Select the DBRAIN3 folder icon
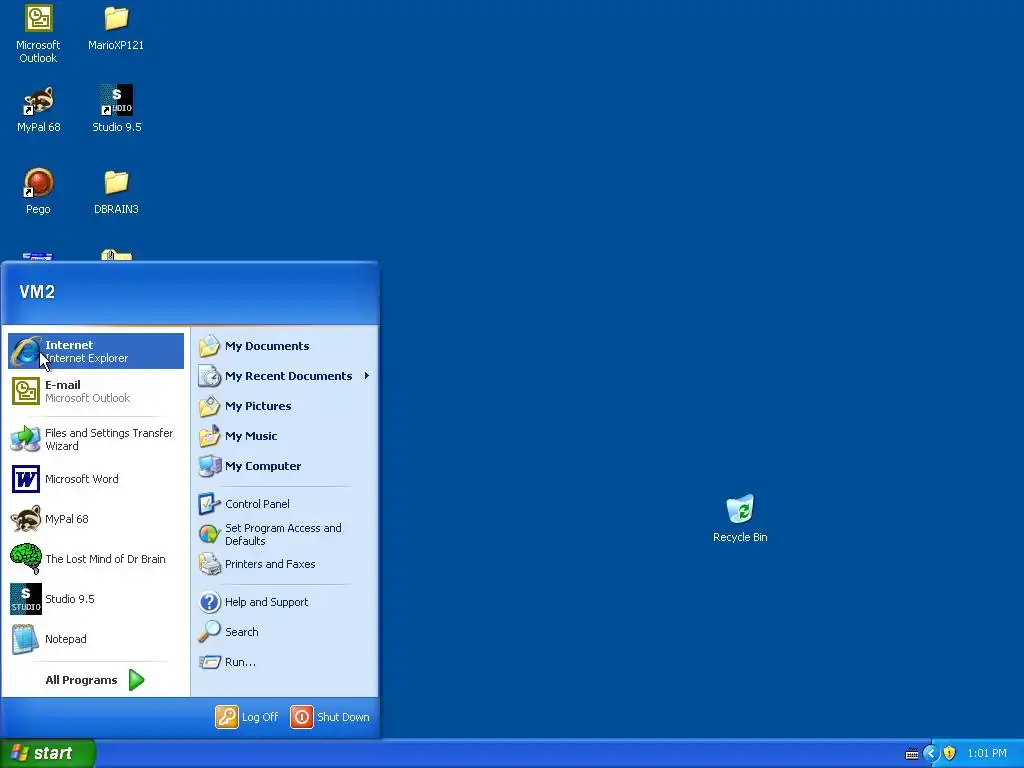Screen dimensions: 1024x768 116,191
